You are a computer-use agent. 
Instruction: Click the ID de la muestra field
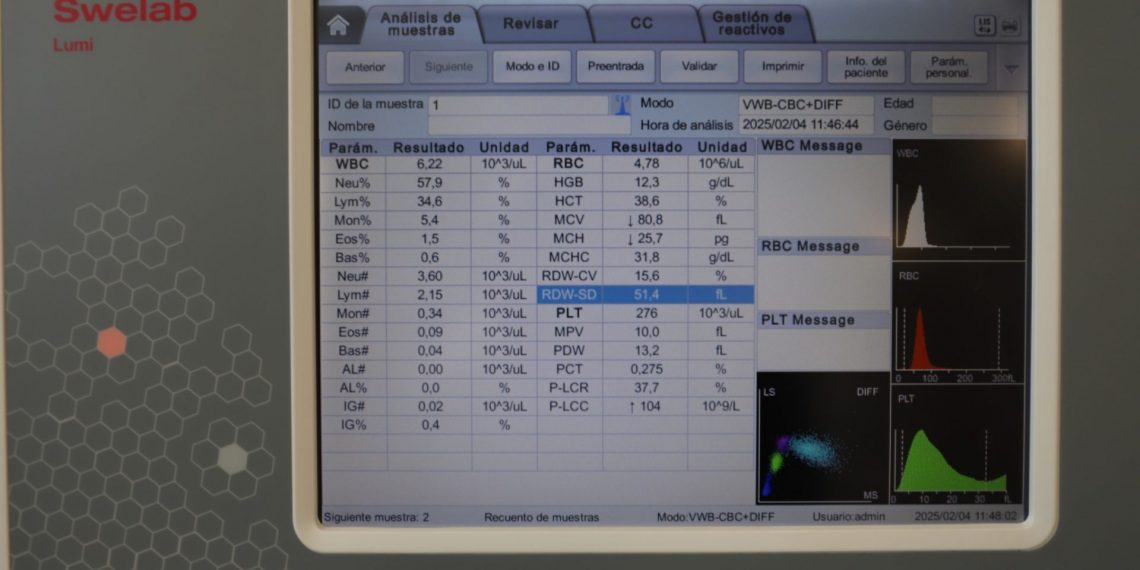pos(518,104)
